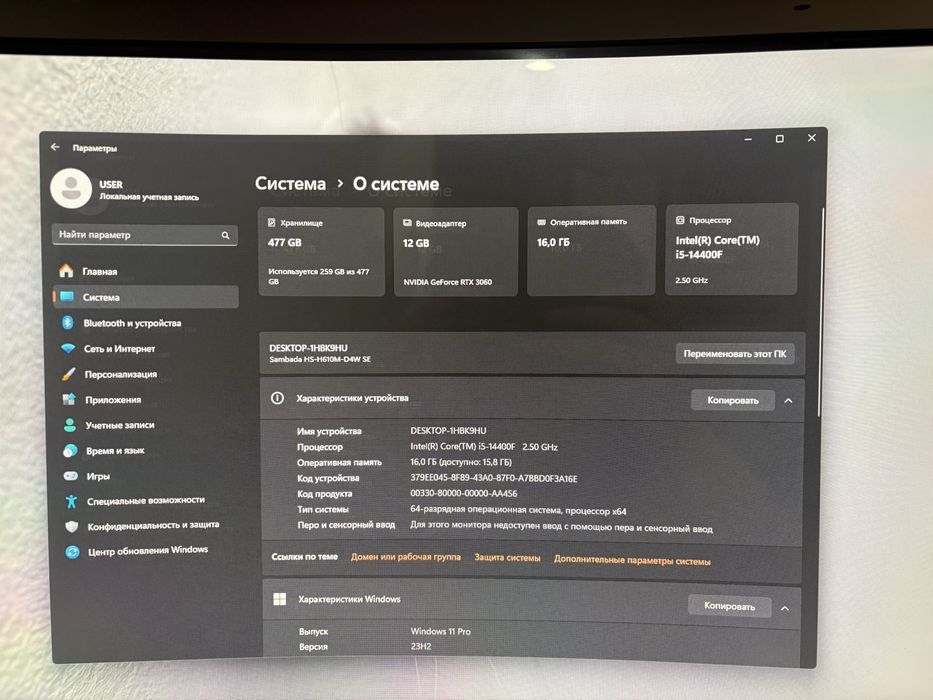The image size is (933, 700).
Task: Click the Процессор CPU icon
Action: coord(680,220)
